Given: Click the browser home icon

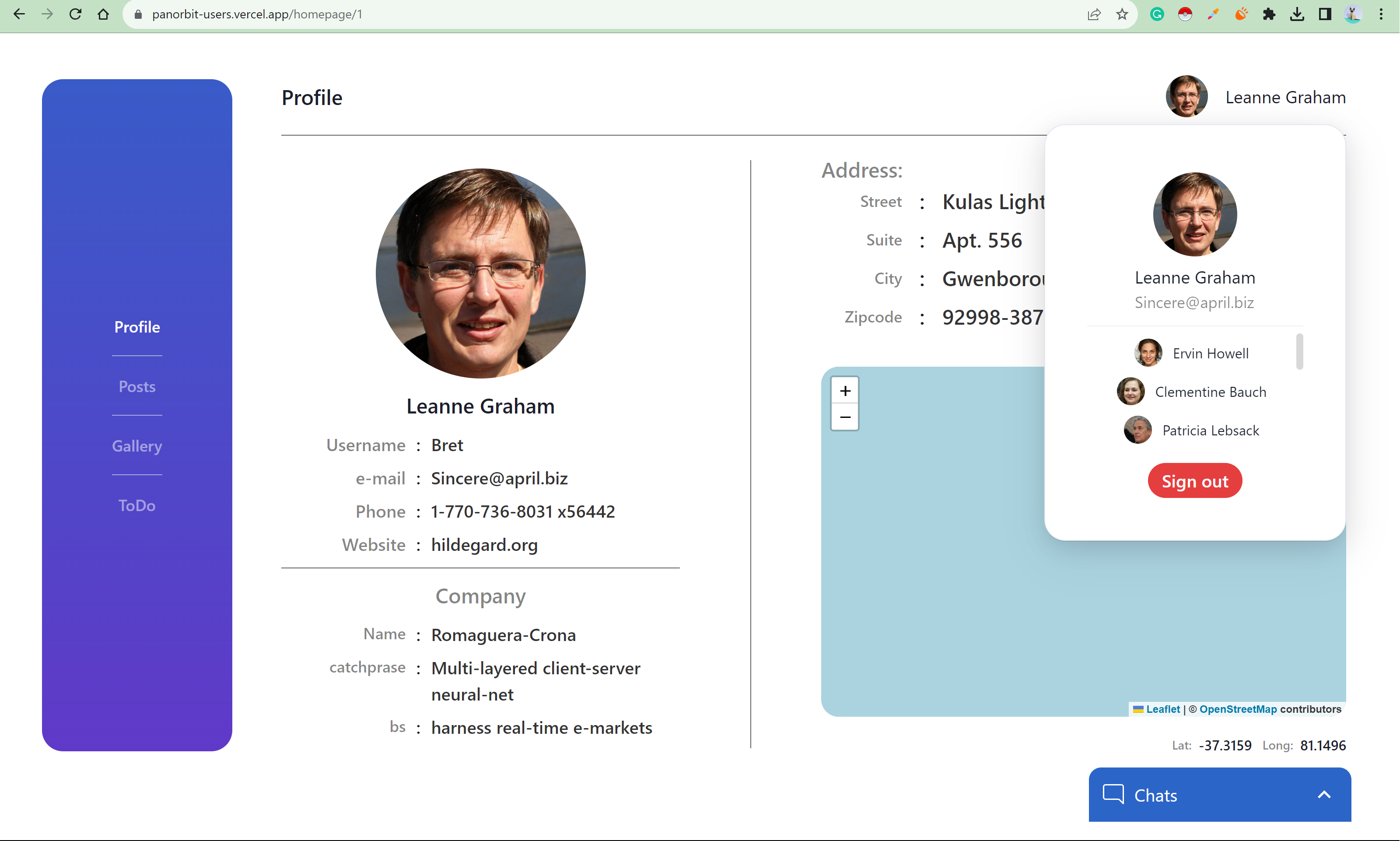Looking at the screenshot, I should click(103, 14).
